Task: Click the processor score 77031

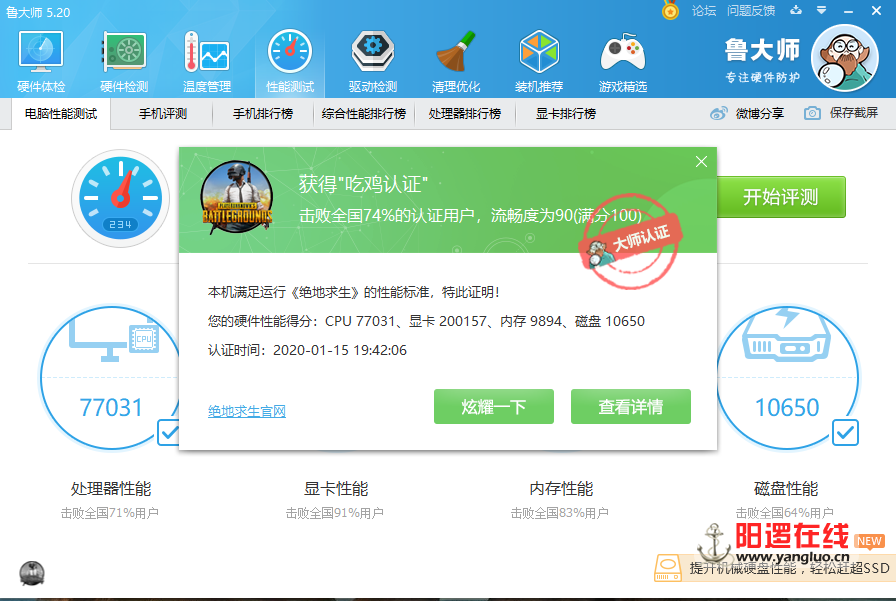Action: (x=111, y=408)
